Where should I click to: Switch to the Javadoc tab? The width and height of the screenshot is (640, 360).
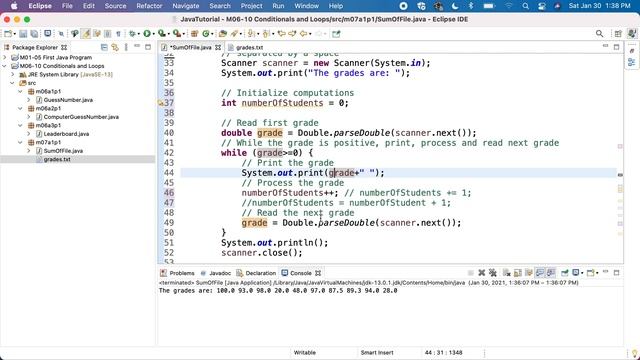[216, 273]
